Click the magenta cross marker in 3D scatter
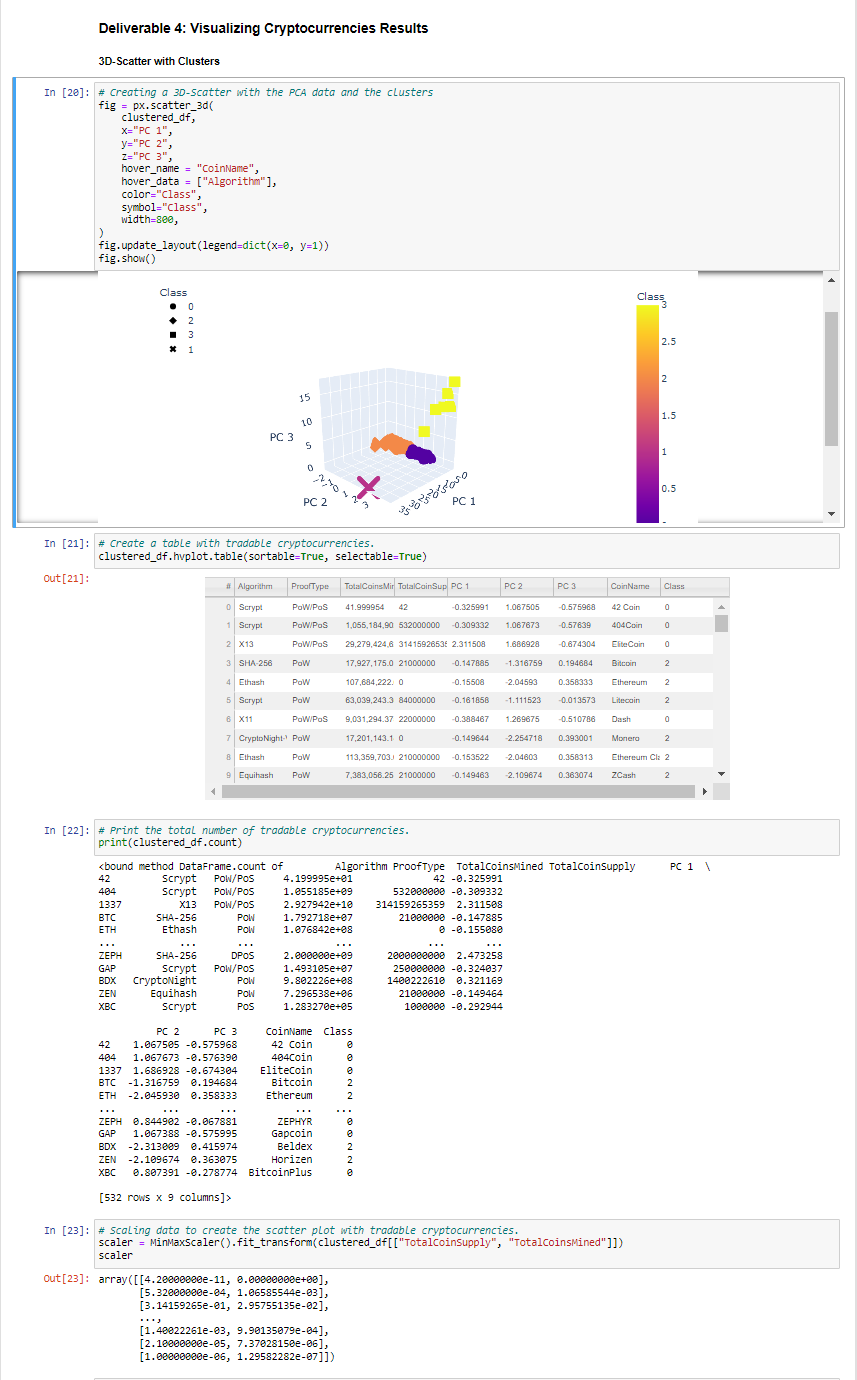 [368, 486]
